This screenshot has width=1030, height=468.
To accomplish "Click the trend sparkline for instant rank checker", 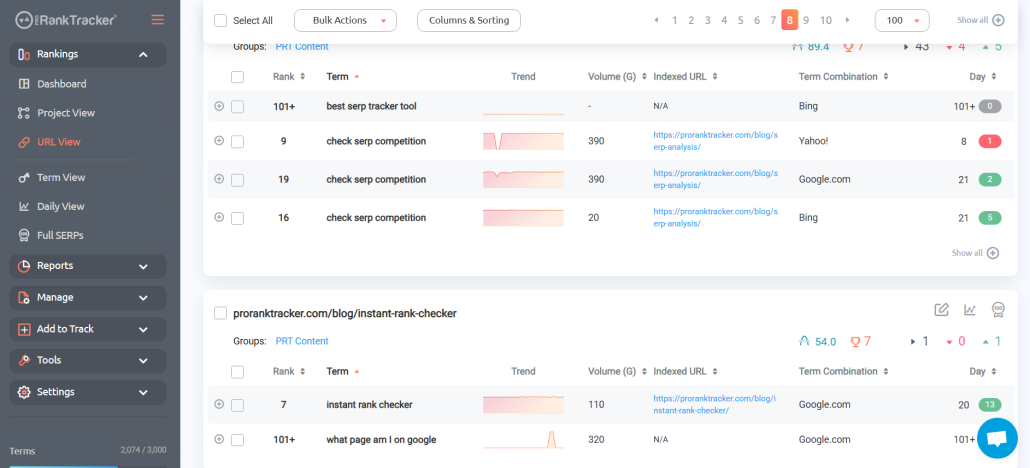I will click(524, 404).
